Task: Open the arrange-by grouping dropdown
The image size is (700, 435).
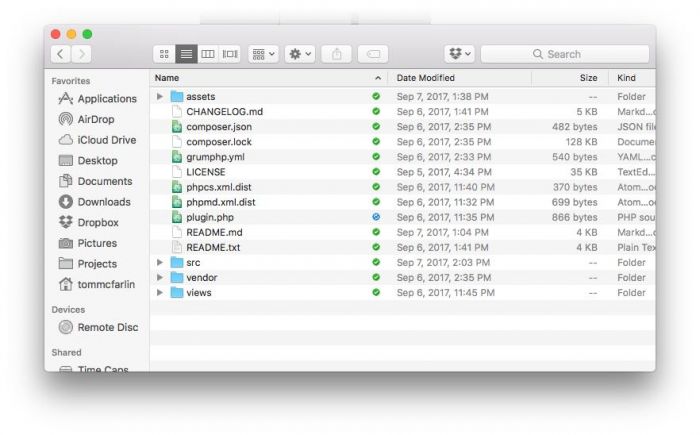Action: tap(263, 54)
